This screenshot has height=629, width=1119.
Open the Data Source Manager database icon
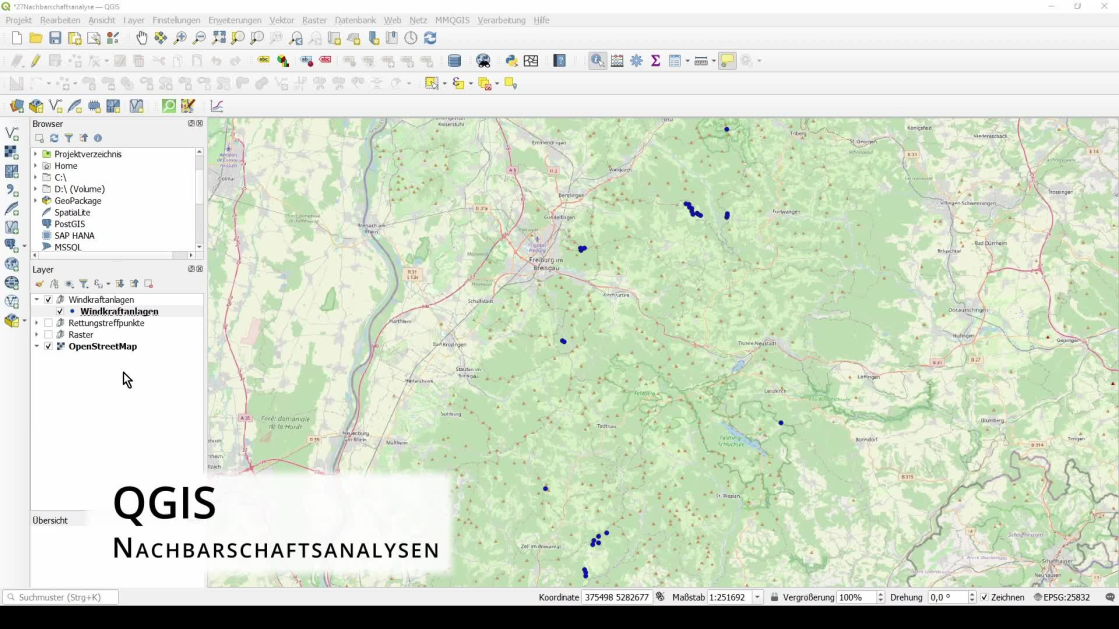(x=455, y=61)
